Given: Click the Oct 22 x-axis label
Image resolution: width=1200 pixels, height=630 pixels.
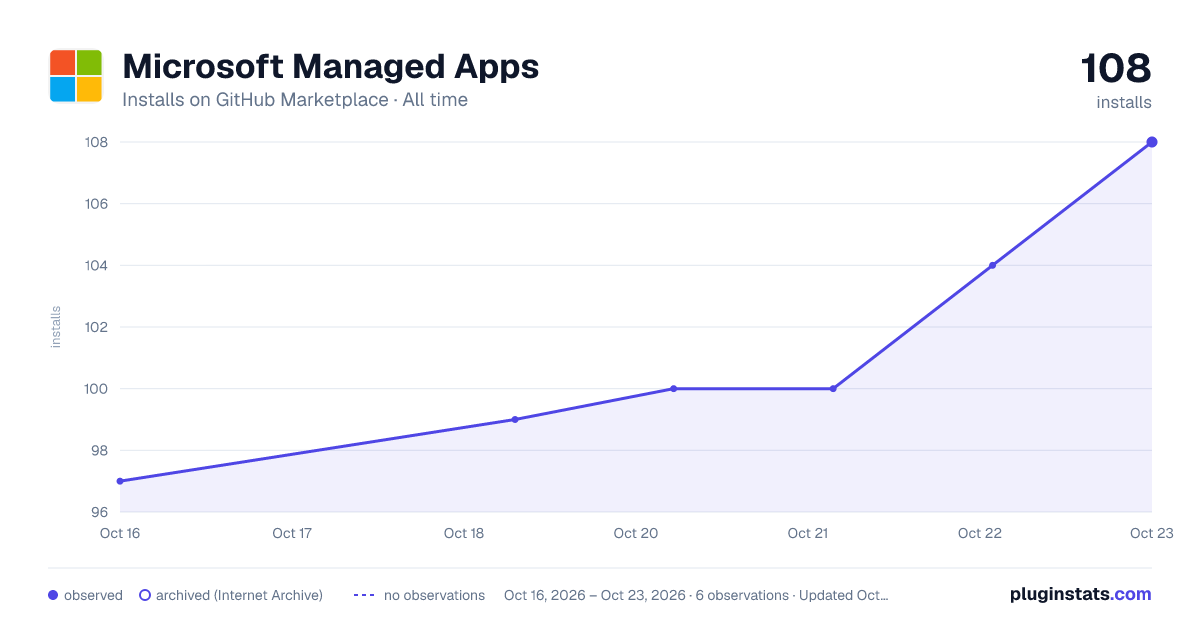Looking at the screenshot, I should (980, 533).
